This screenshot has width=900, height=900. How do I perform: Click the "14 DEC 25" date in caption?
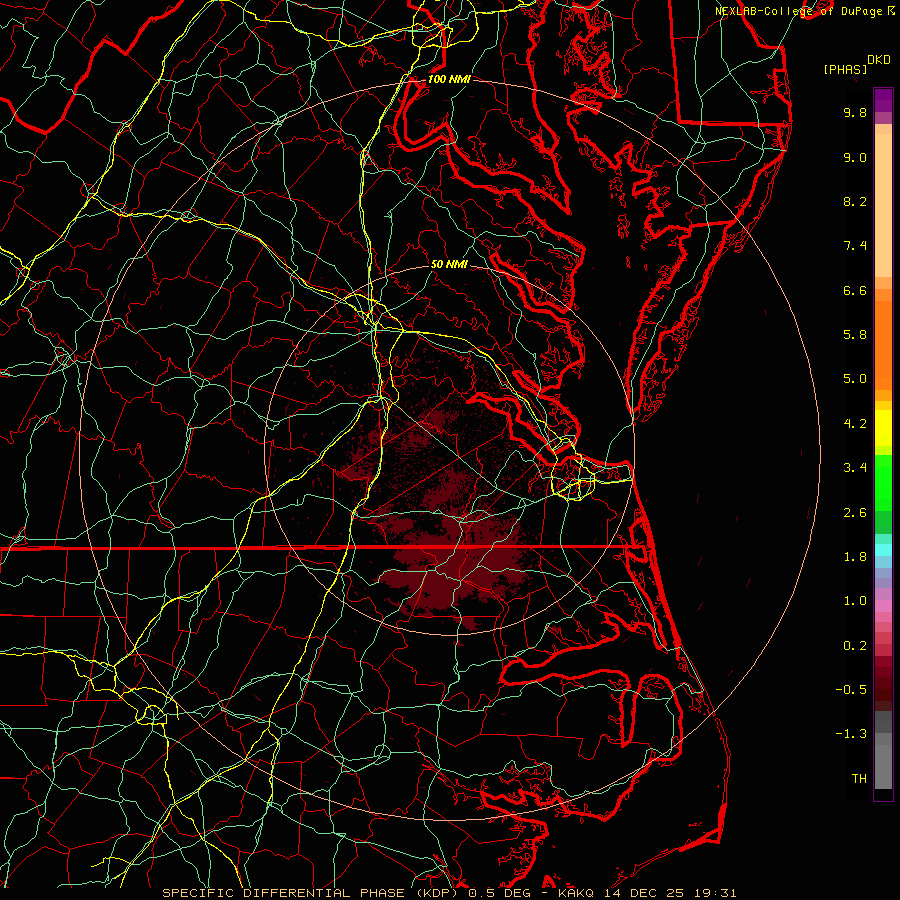point(646,893)
